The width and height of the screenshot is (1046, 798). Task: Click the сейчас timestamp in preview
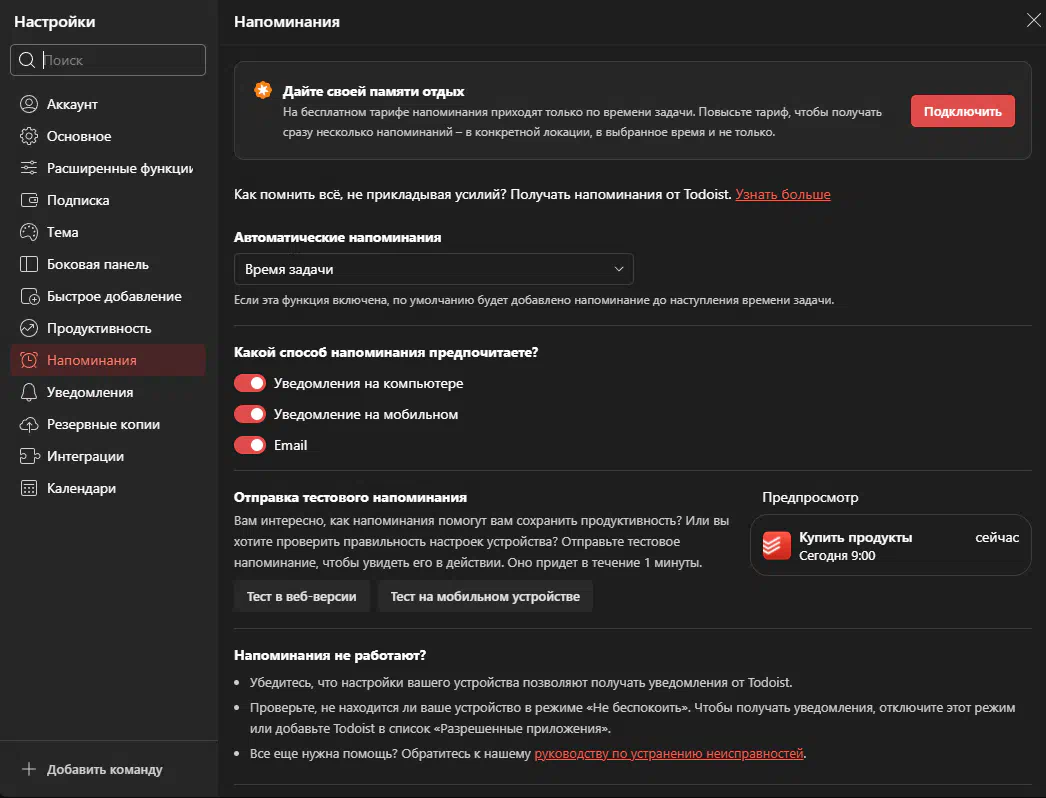997,538
